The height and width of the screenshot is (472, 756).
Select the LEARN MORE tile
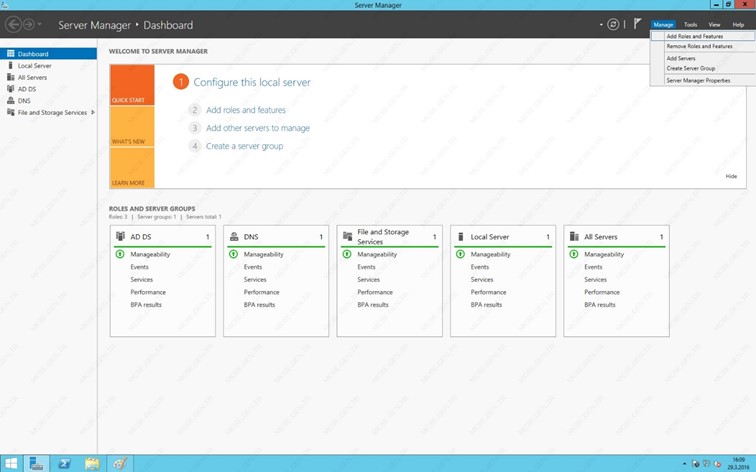[x=132, y=168]
